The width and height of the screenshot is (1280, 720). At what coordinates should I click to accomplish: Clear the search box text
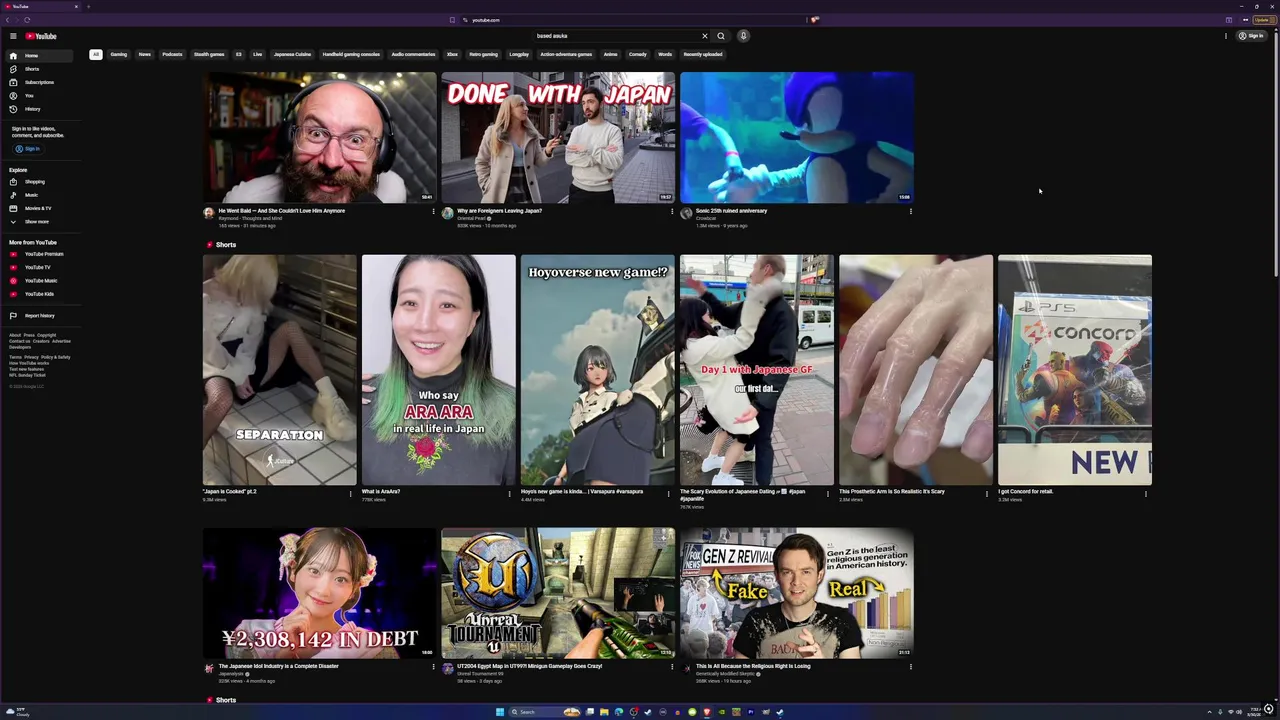click(x=704, y=36)
